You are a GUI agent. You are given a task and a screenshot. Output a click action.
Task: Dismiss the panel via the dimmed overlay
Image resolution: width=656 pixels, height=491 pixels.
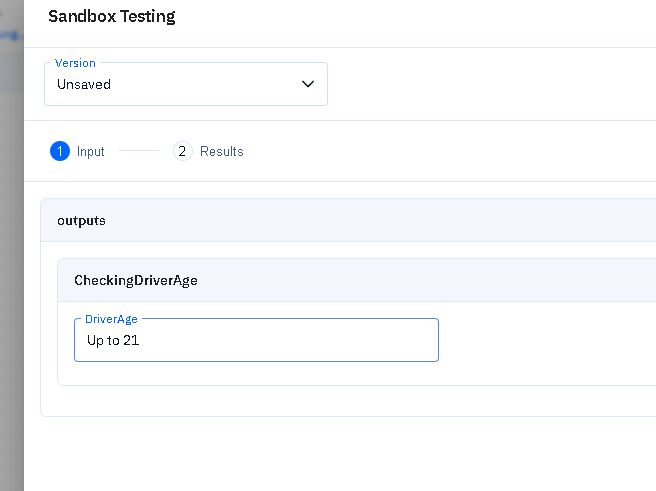[x=11, y=300]
